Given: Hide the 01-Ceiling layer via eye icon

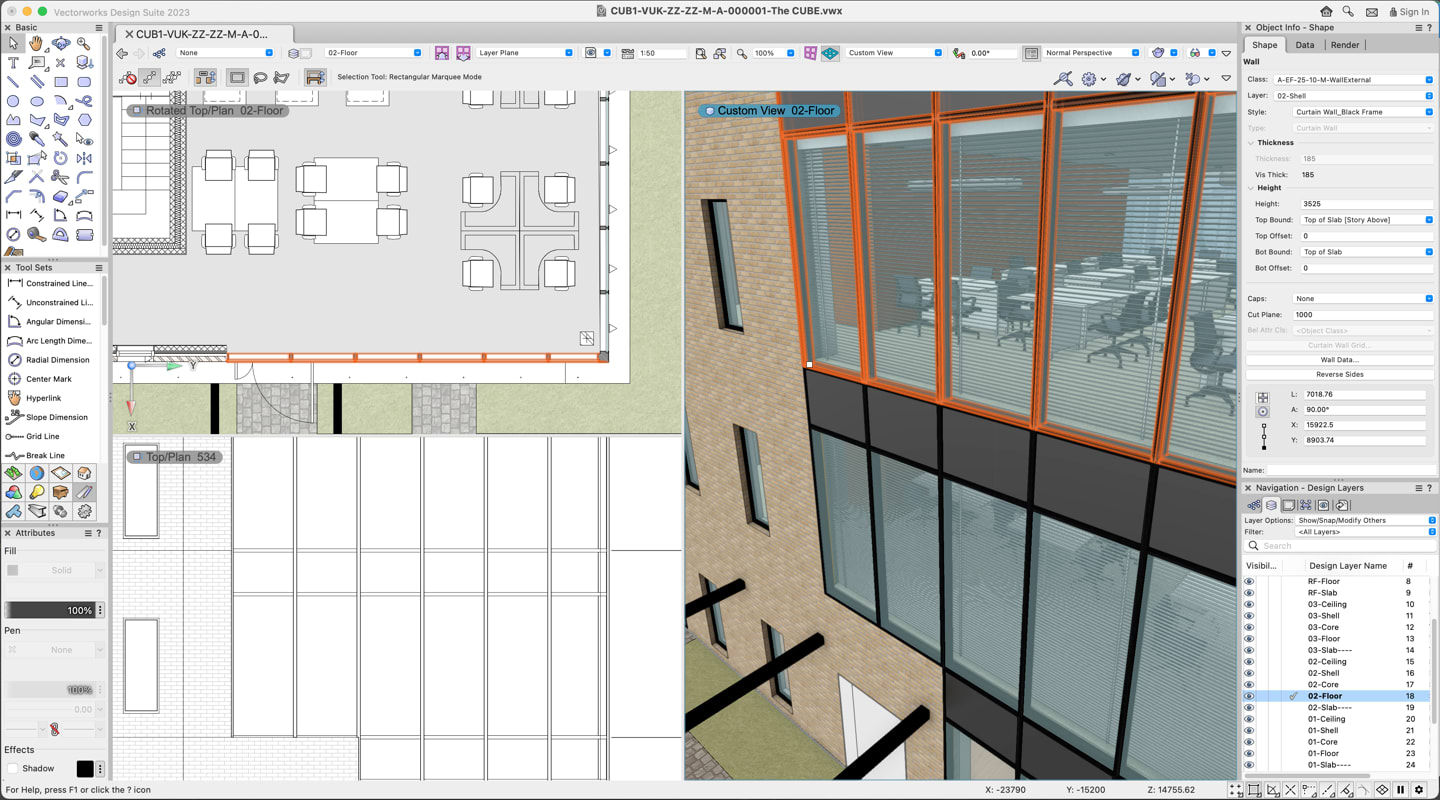Looking at the screenshot, I should [1249, 719].
